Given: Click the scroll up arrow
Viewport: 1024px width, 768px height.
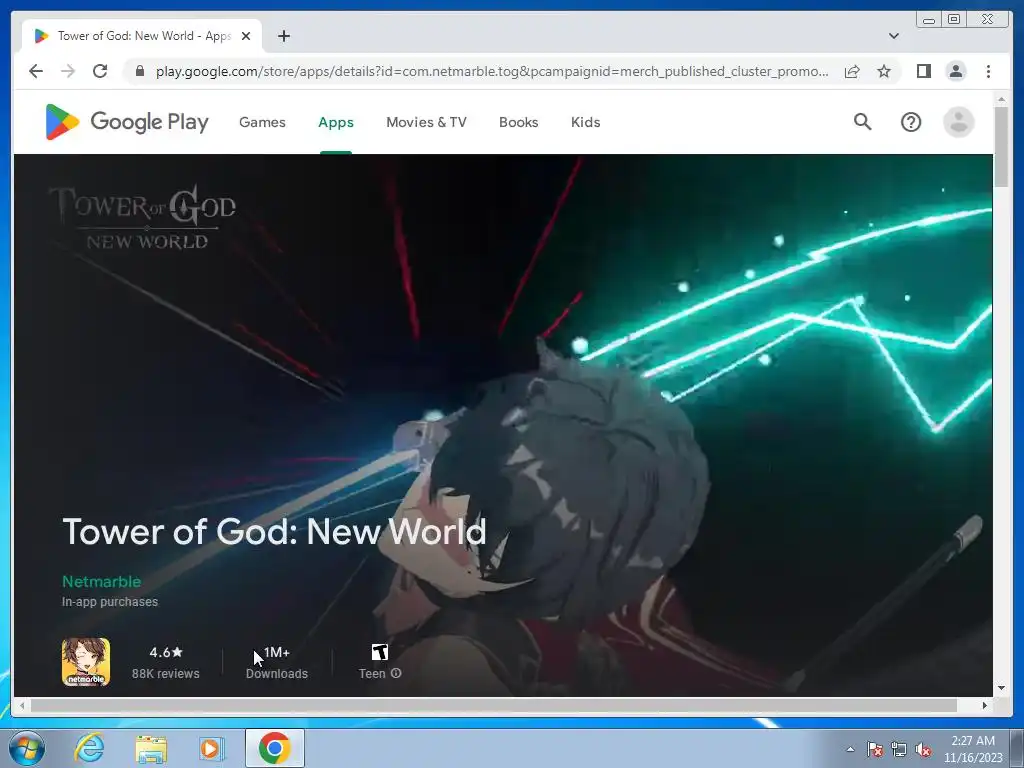Looking at the screenshot, I should click(x=1001, y=99).
